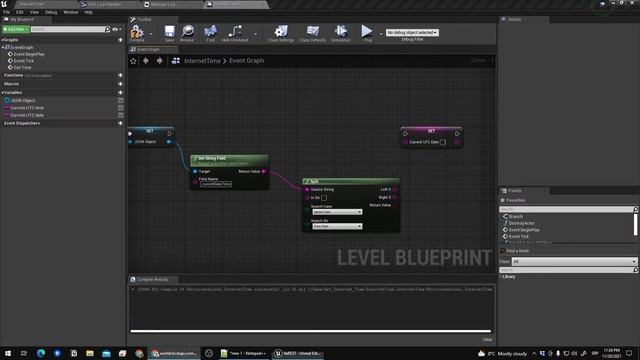Add a new function with plus icon
The image size is (640, 360).
[120, 76]
